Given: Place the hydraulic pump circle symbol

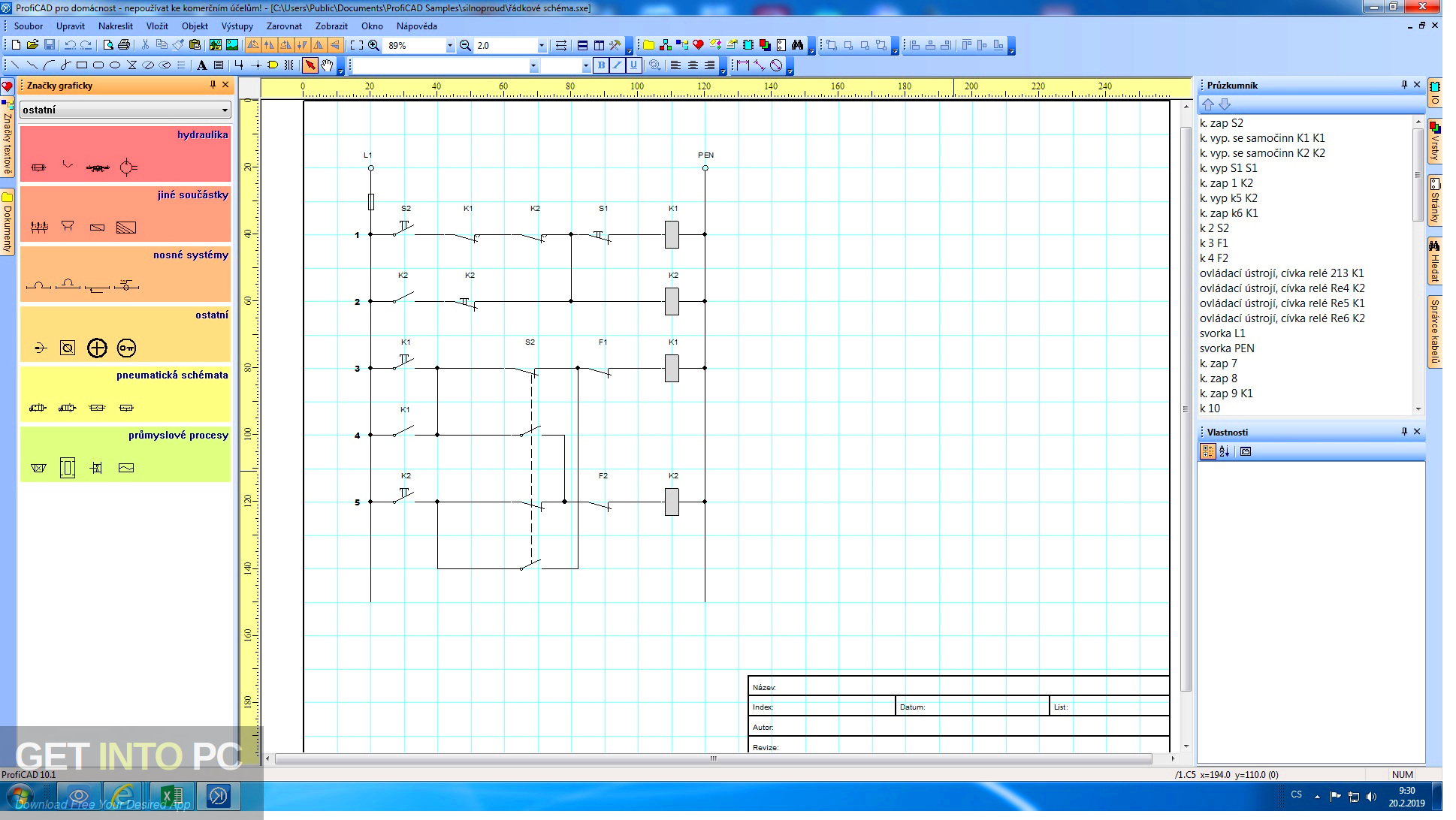Looking at the screenshot, I should [128, 167].
